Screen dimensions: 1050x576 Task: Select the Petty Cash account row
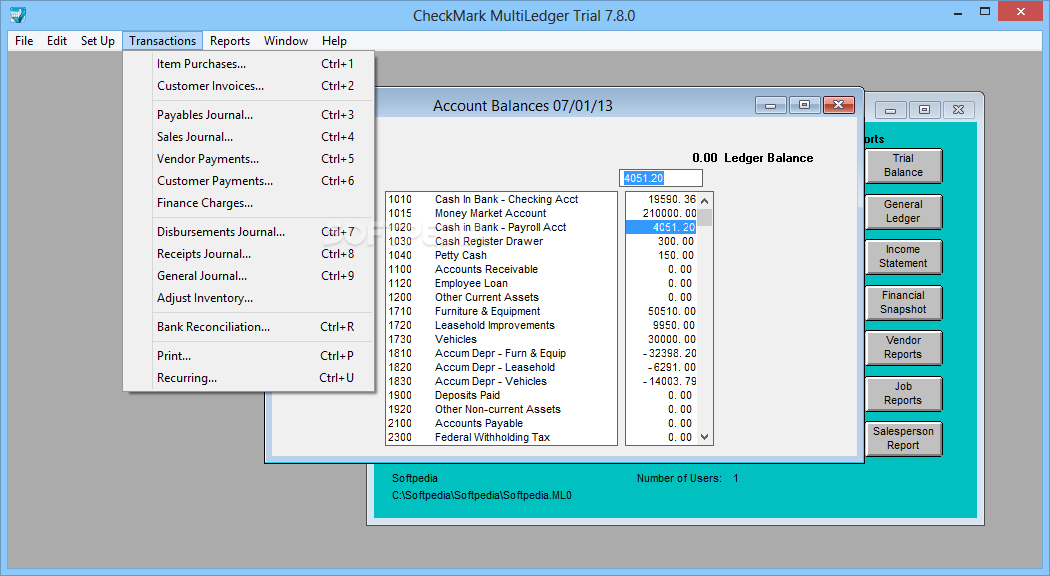click(502, 255)
